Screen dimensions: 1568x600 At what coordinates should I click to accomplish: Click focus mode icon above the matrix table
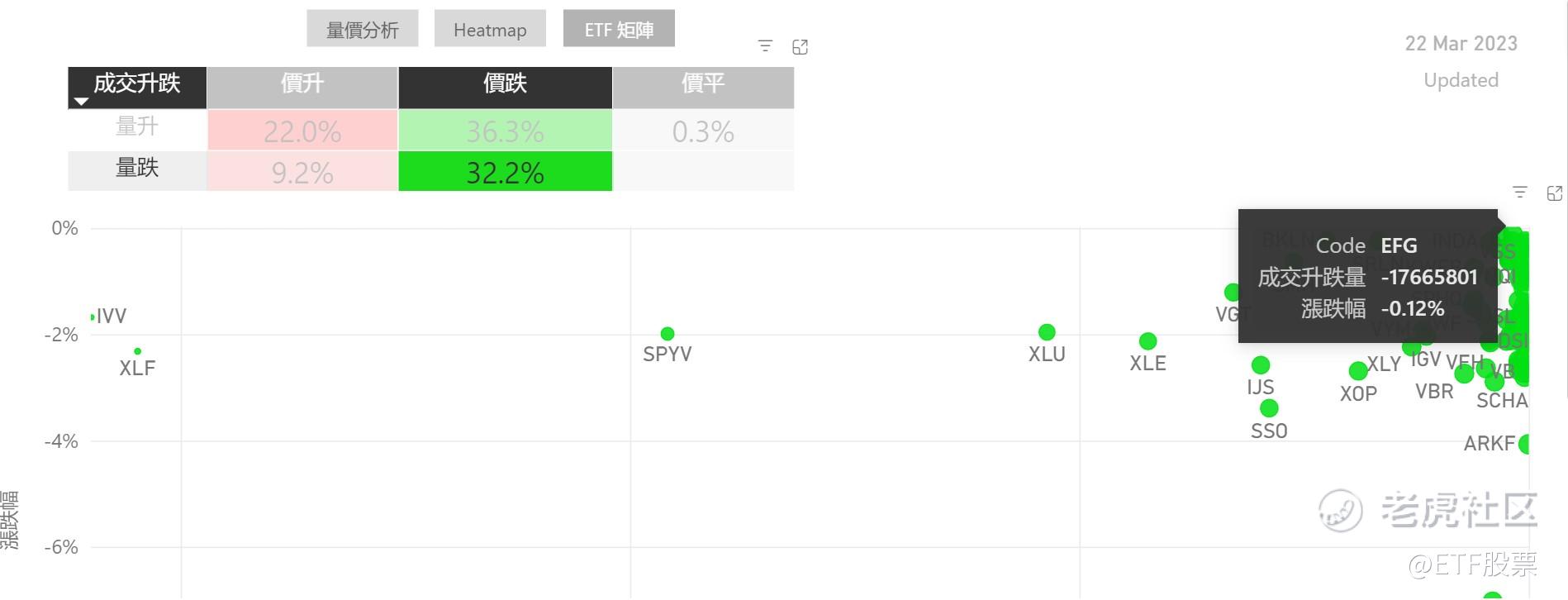click(x=800, y=47)
